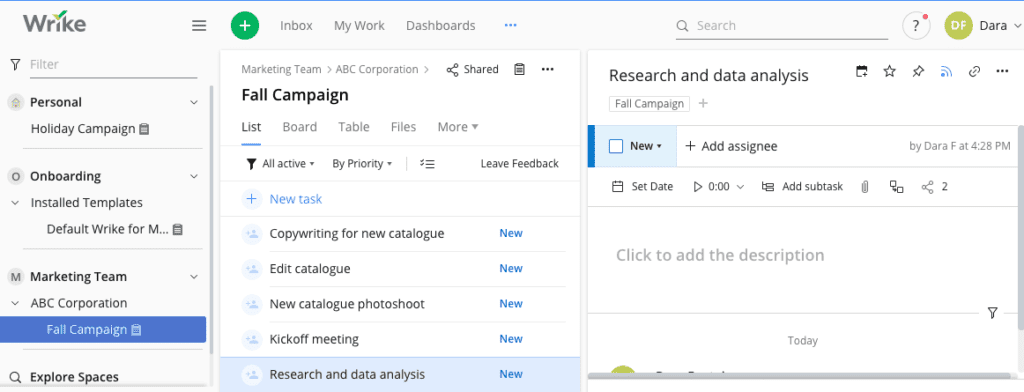
Task: Click the dependencies icon next to paperclip
Action: pyautogui.click(x=897, y=187)
